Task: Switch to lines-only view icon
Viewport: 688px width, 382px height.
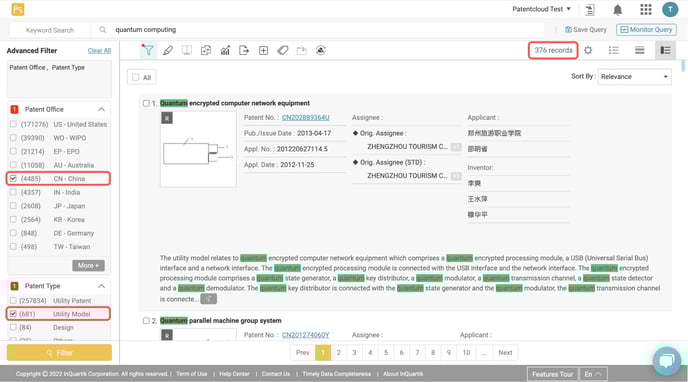Action: click(x=639, y=50)
